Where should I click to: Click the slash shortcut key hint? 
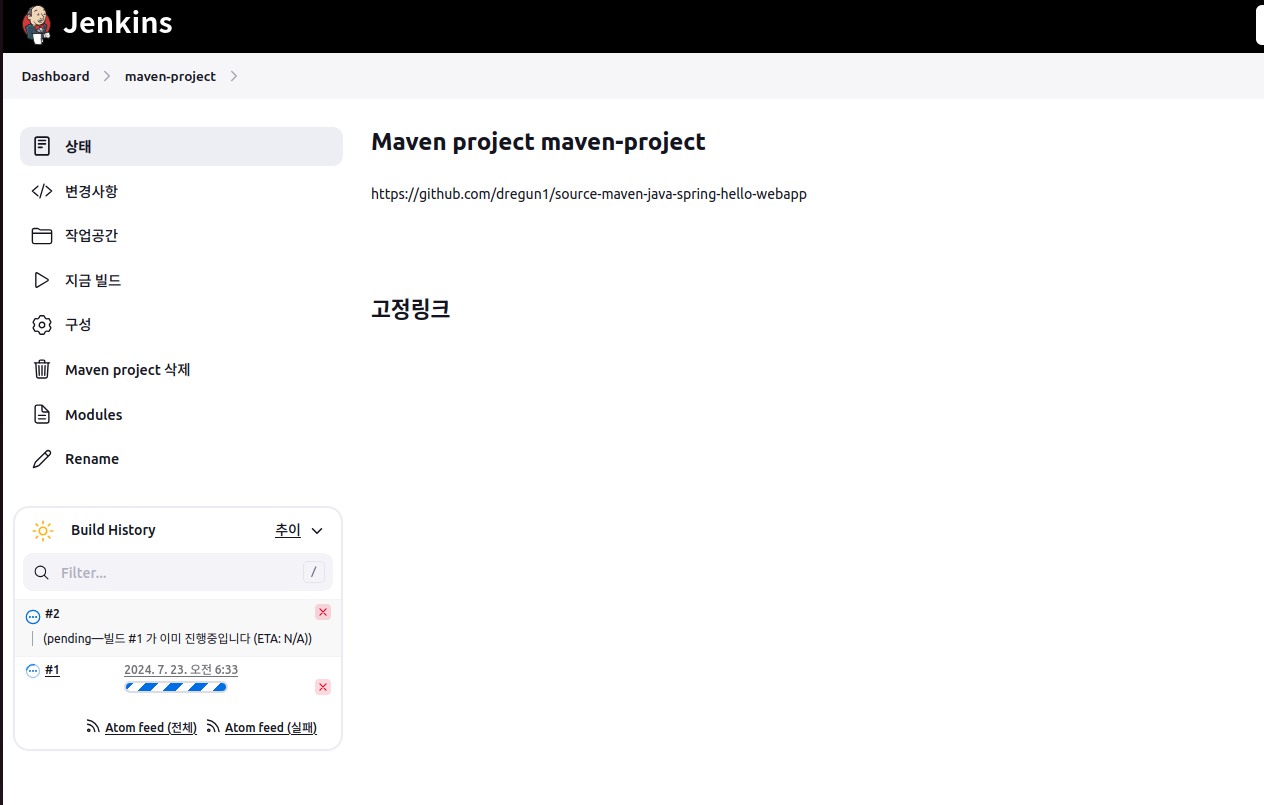point(314,572)
